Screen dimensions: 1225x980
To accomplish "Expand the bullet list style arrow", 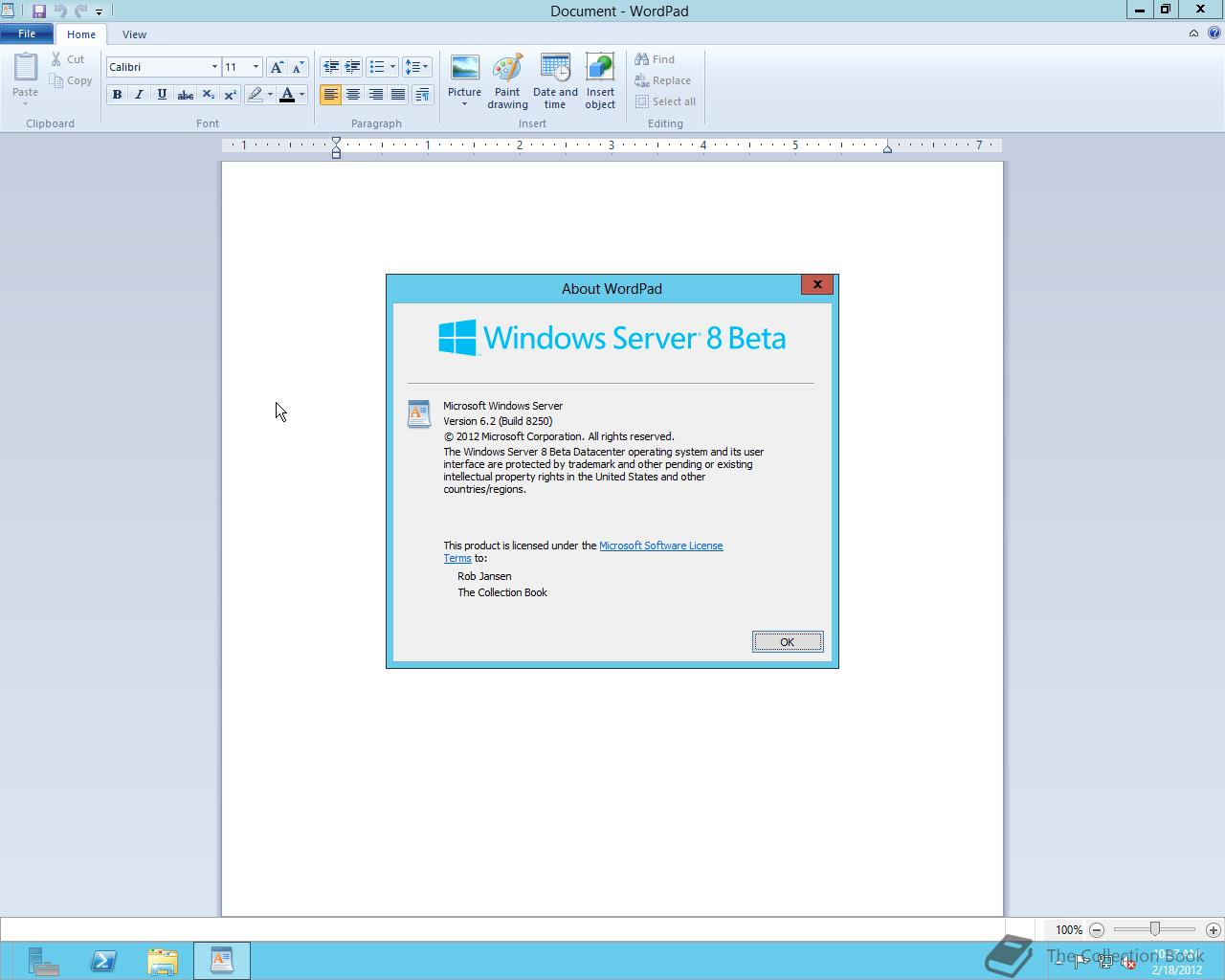I will tap(392, 67).
